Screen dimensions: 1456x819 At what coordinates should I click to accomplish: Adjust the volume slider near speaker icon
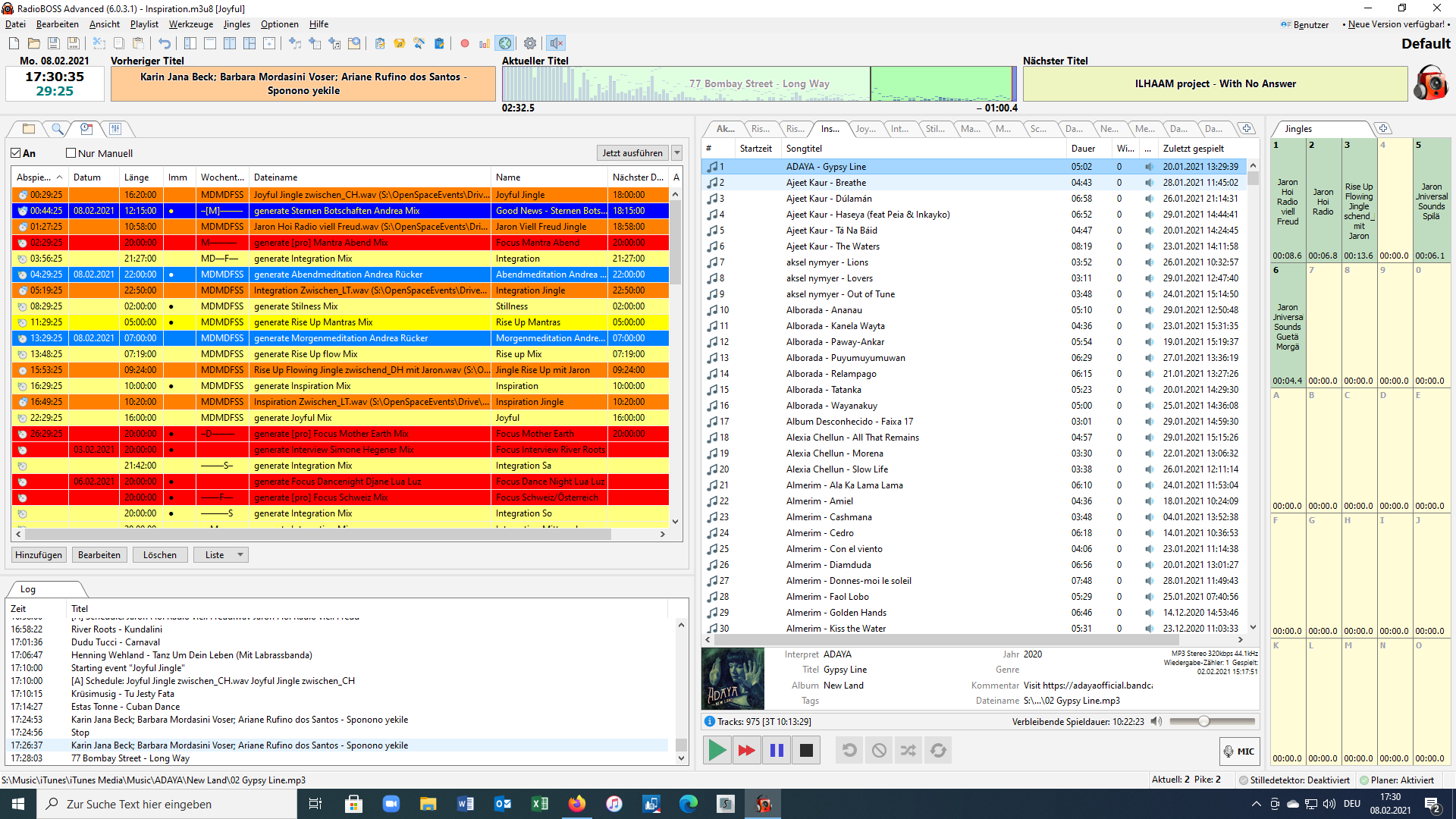(1203, 721)
